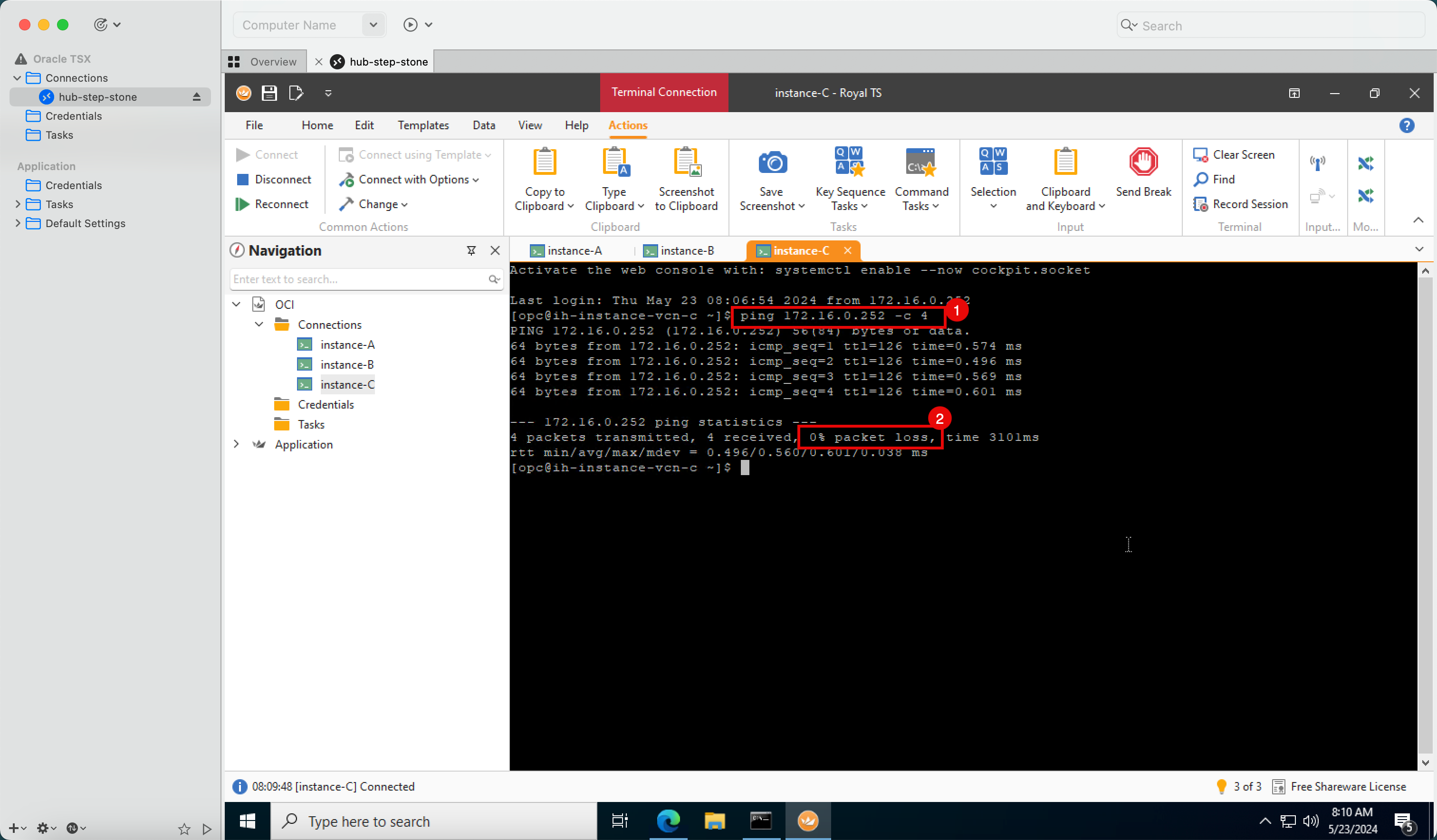
Task: Switch to the instance-A tab
Action: [569, 250]
